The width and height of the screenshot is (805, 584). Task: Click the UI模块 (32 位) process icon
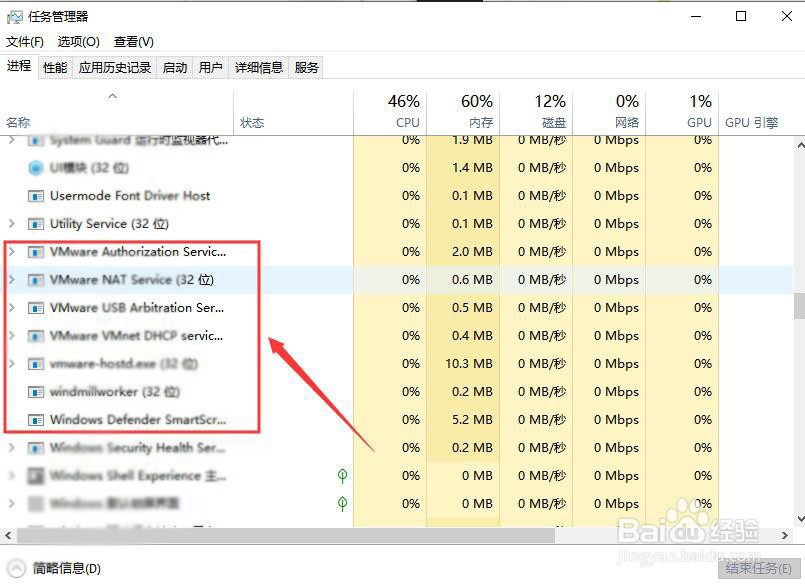coord(35,168)
